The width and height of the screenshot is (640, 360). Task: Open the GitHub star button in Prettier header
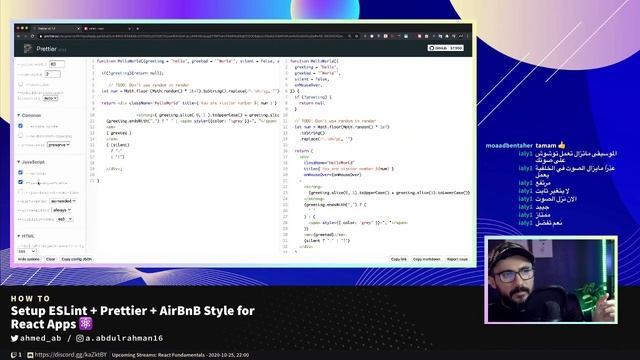446,48
